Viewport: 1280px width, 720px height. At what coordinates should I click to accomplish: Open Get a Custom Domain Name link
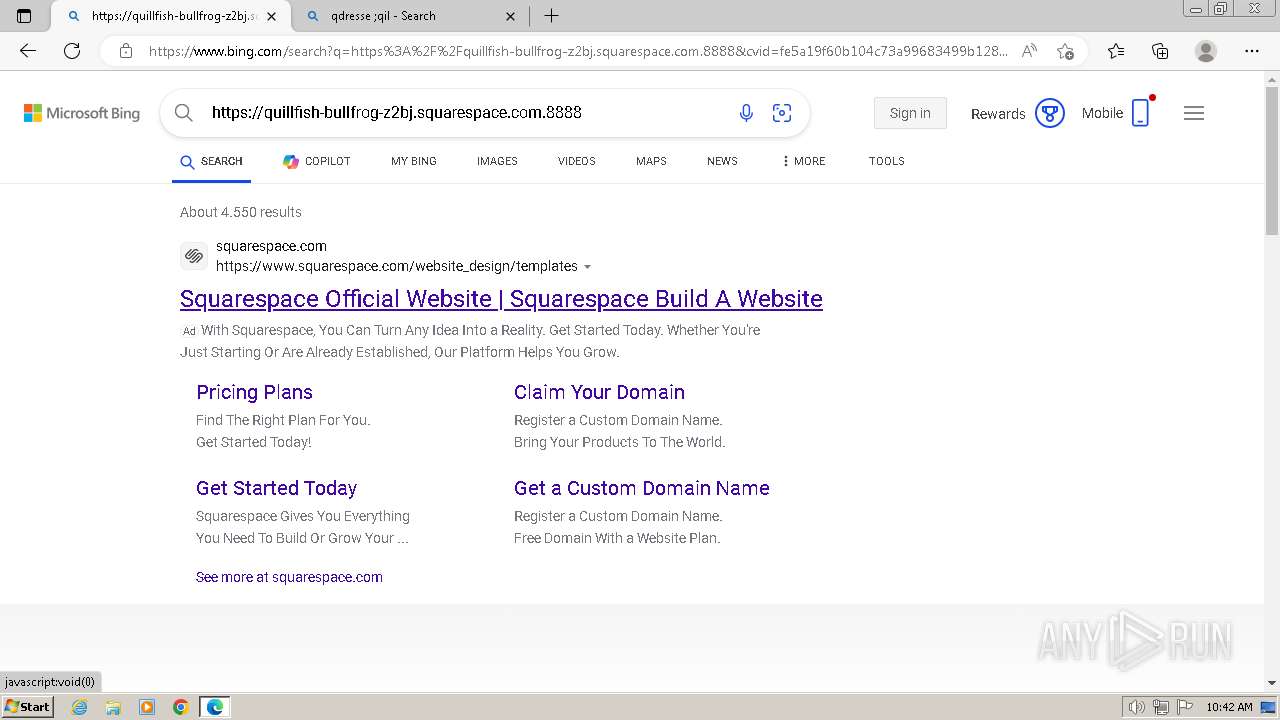(x=642, y=488)
